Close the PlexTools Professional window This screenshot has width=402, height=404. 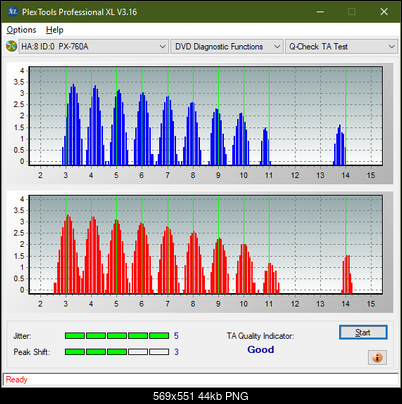[384, 12]
